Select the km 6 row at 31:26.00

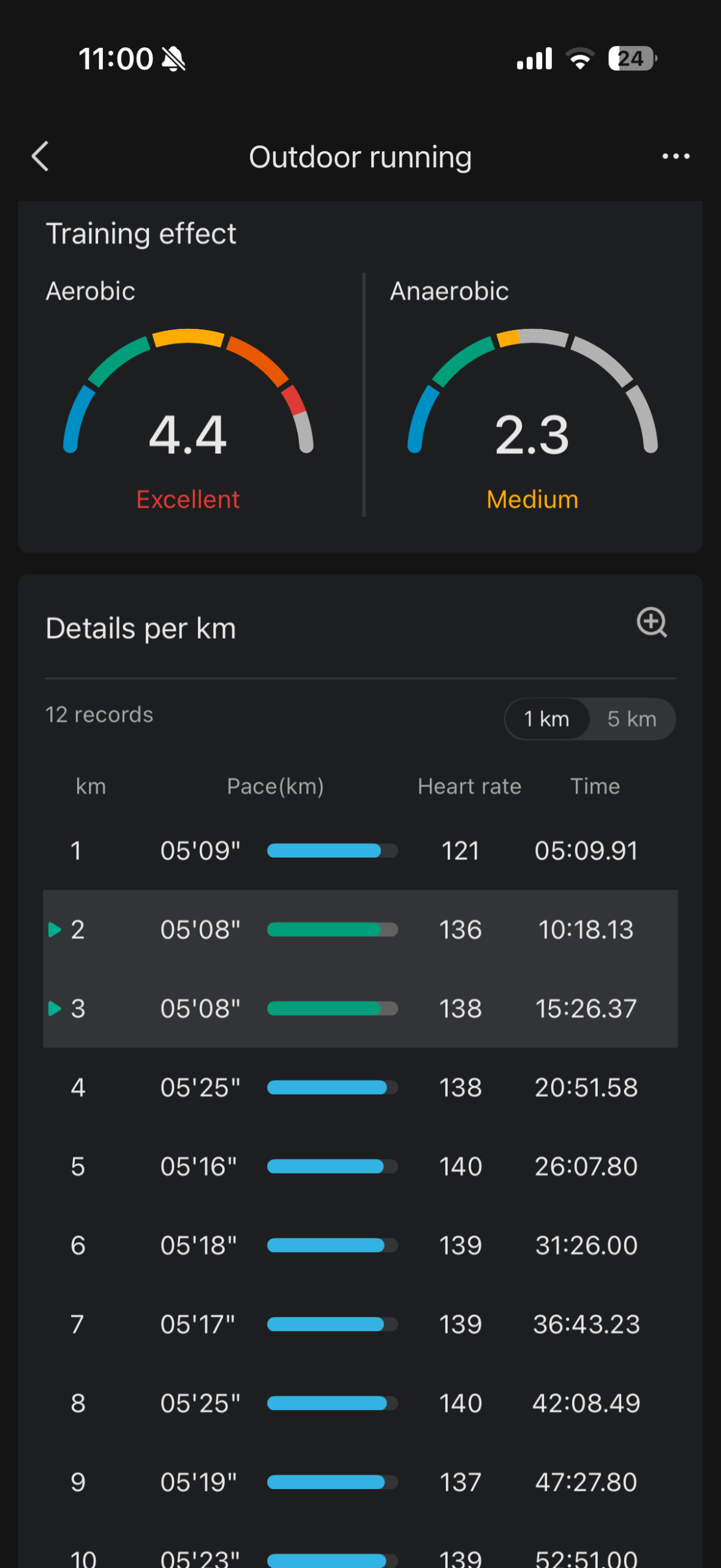pos(360,1245)
